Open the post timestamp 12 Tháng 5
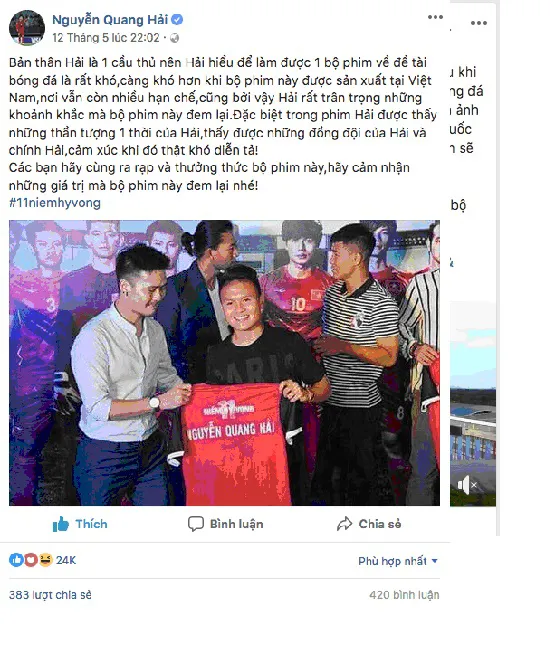The height and width of the screenshot is (670, 550). pos(106,38)
